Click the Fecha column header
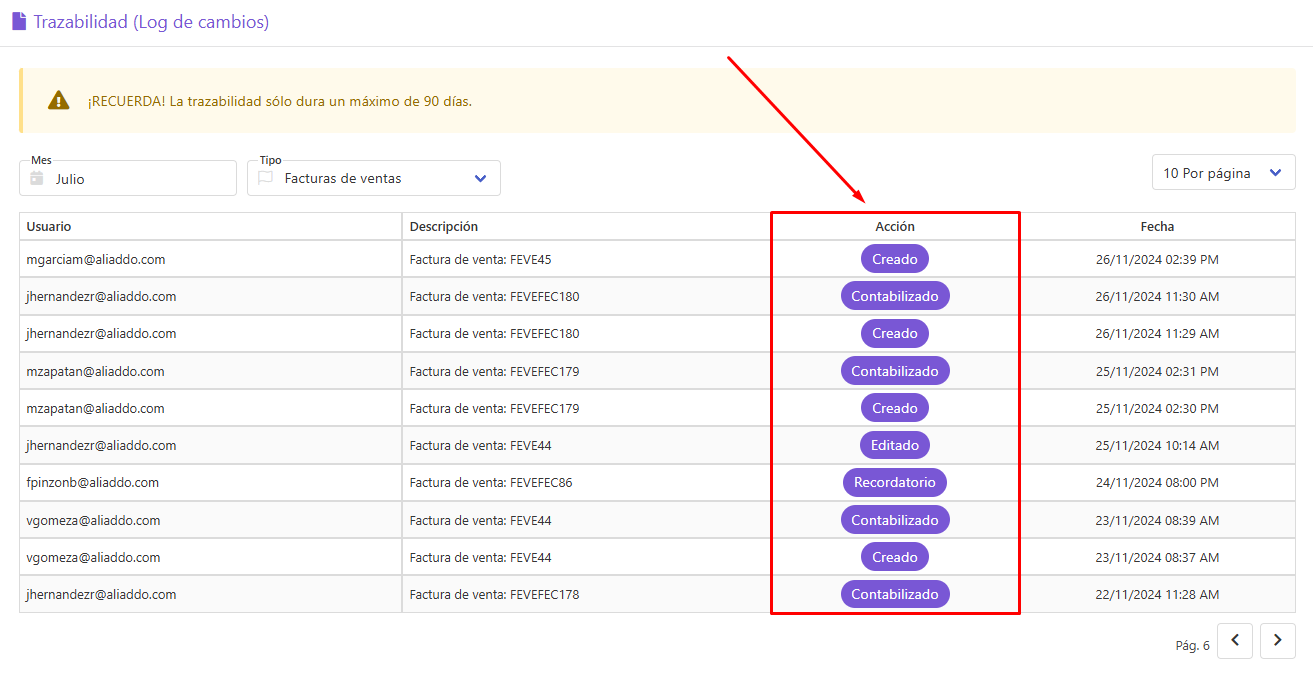Screen dimensions: 1313x679 pyautogui.click(x=1157, y=226)
